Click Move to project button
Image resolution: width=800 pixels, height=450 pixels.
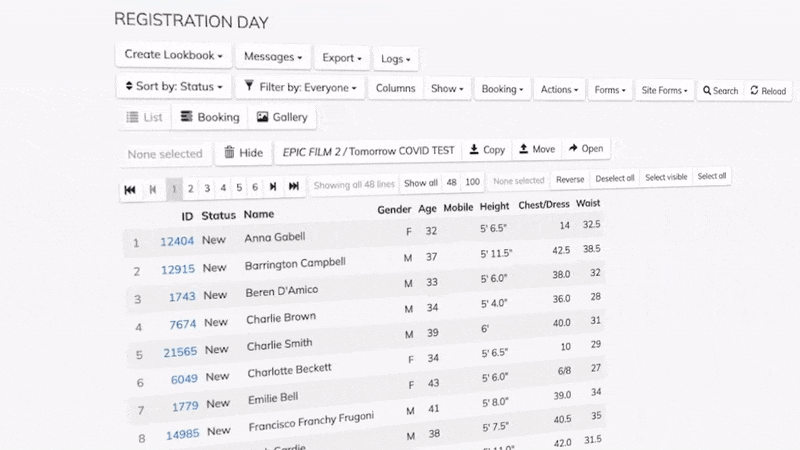[x=536, y=149]
